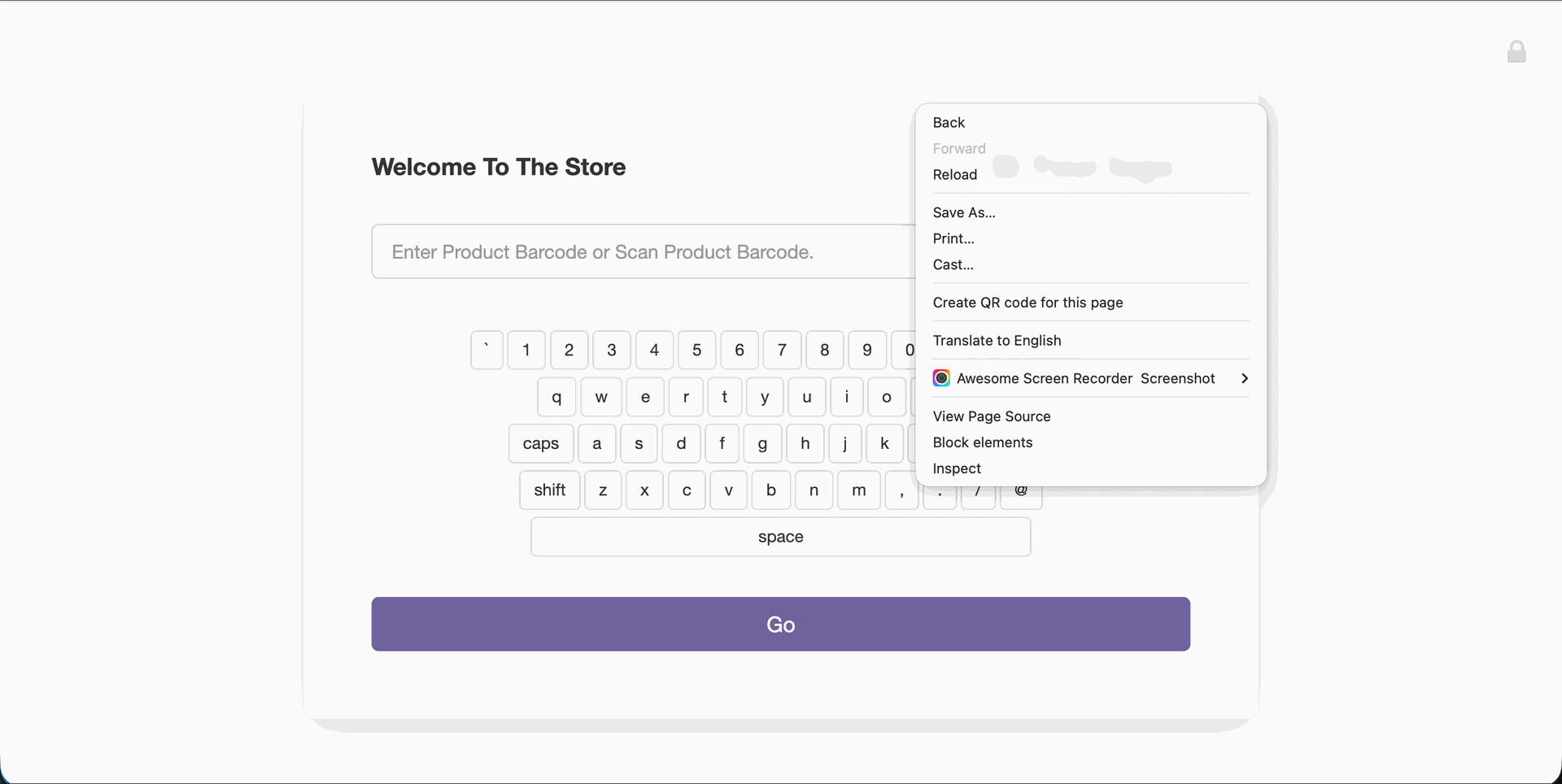Click the Awesome Screen Recorder extension icon
1562x784 pixels.
coord(941,378)
